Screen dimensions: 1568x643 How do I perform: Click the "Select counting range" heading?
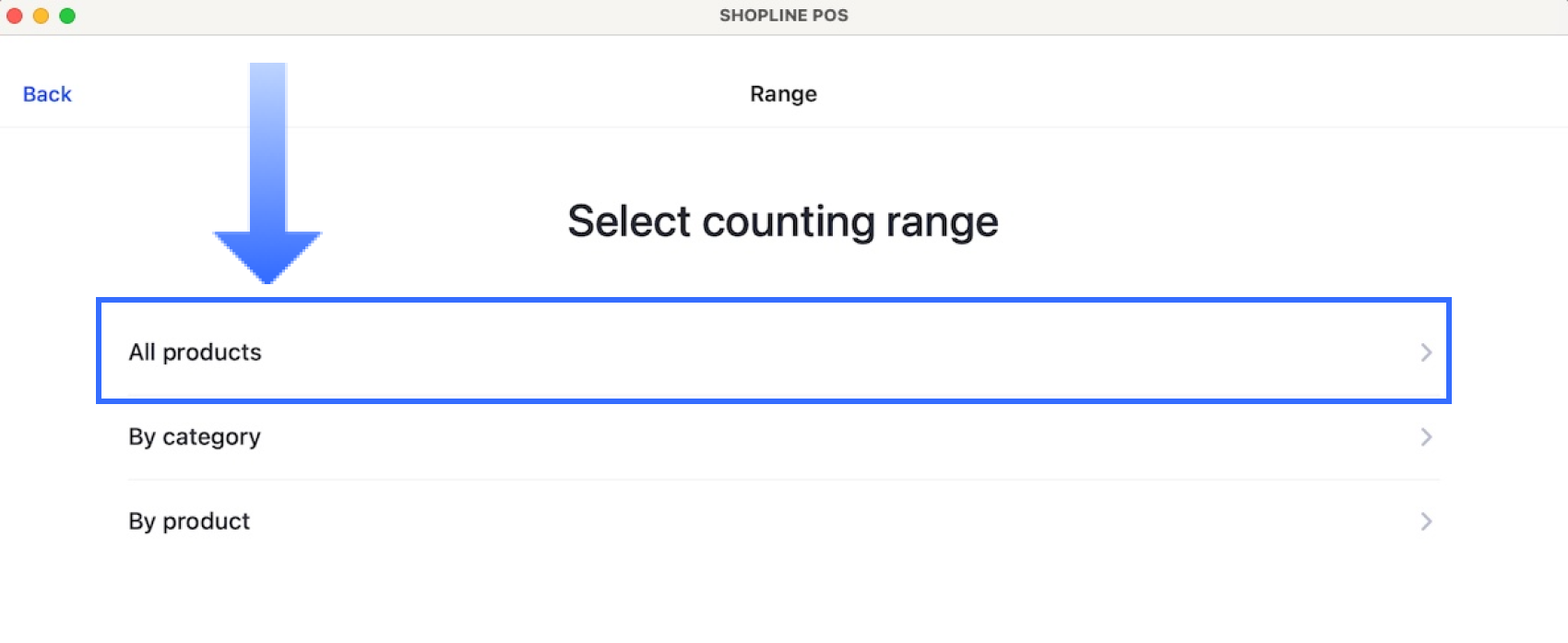(782, 221)
